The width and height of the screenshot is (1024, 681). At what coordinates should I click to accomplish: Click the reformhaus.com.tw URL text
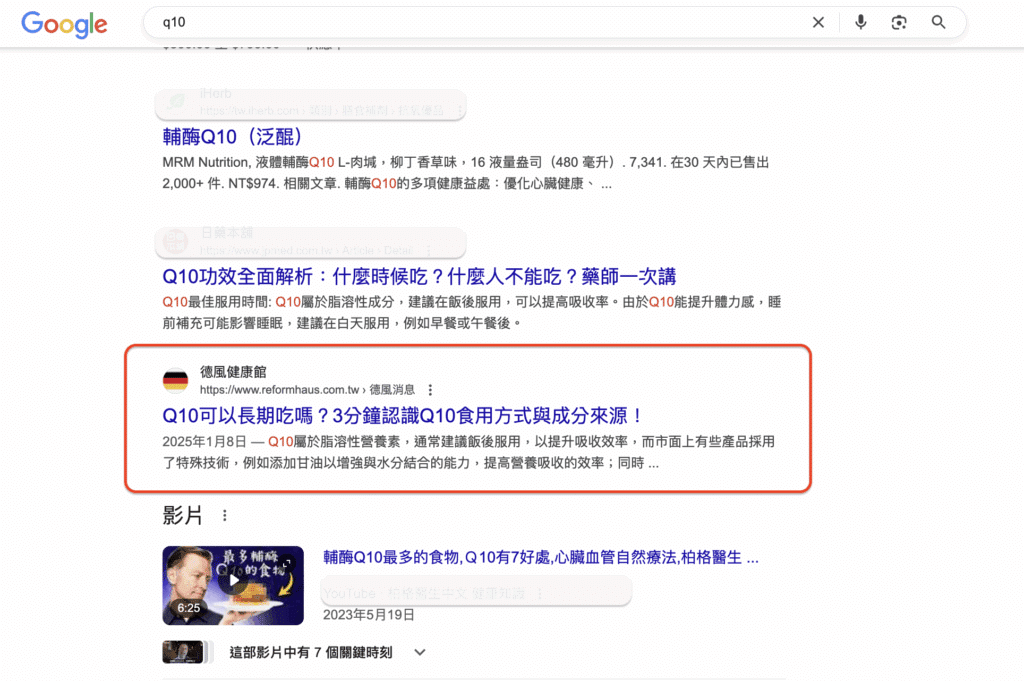click(282, 390)
